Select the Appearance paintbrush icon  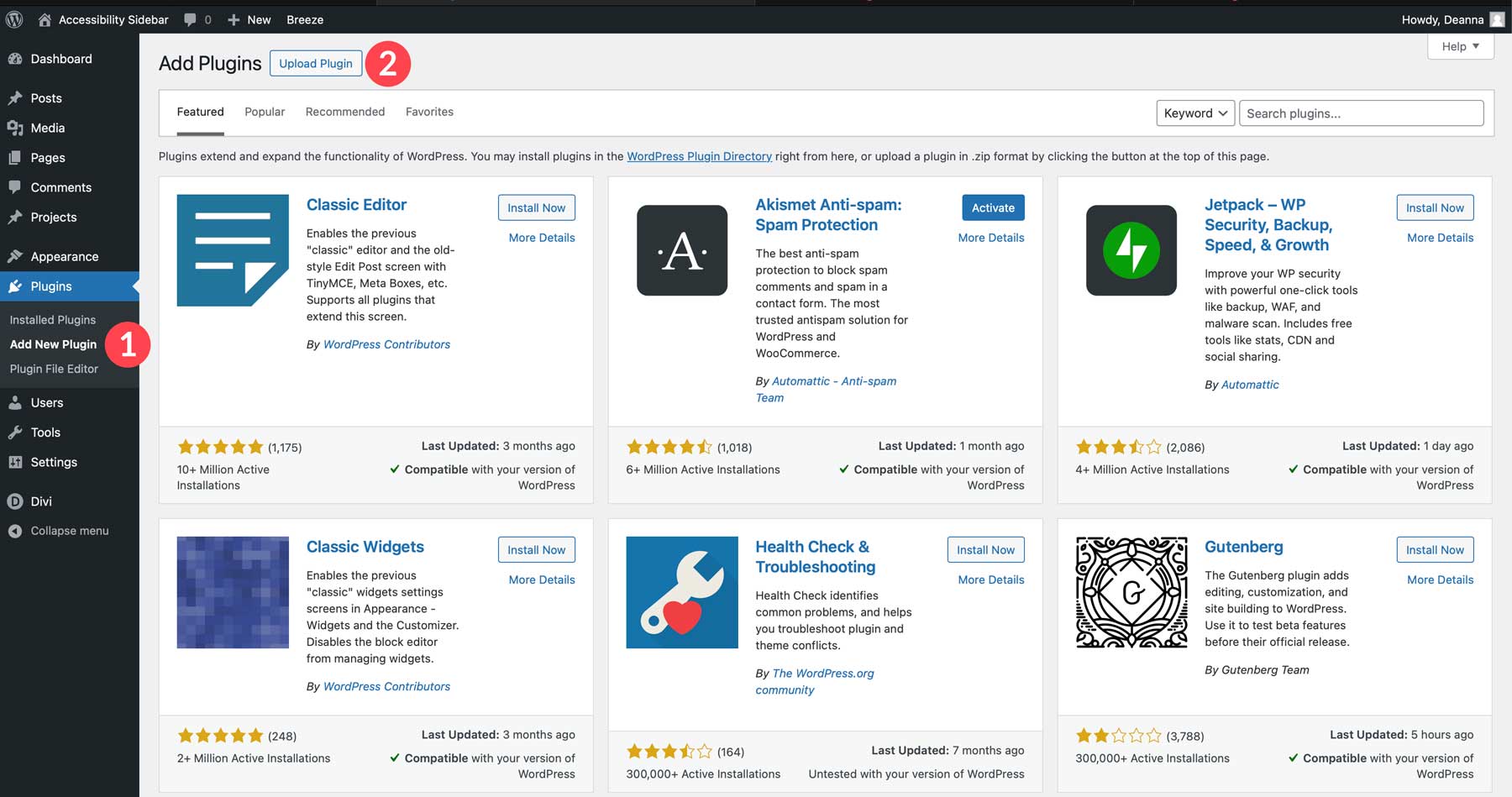[17, 256]
